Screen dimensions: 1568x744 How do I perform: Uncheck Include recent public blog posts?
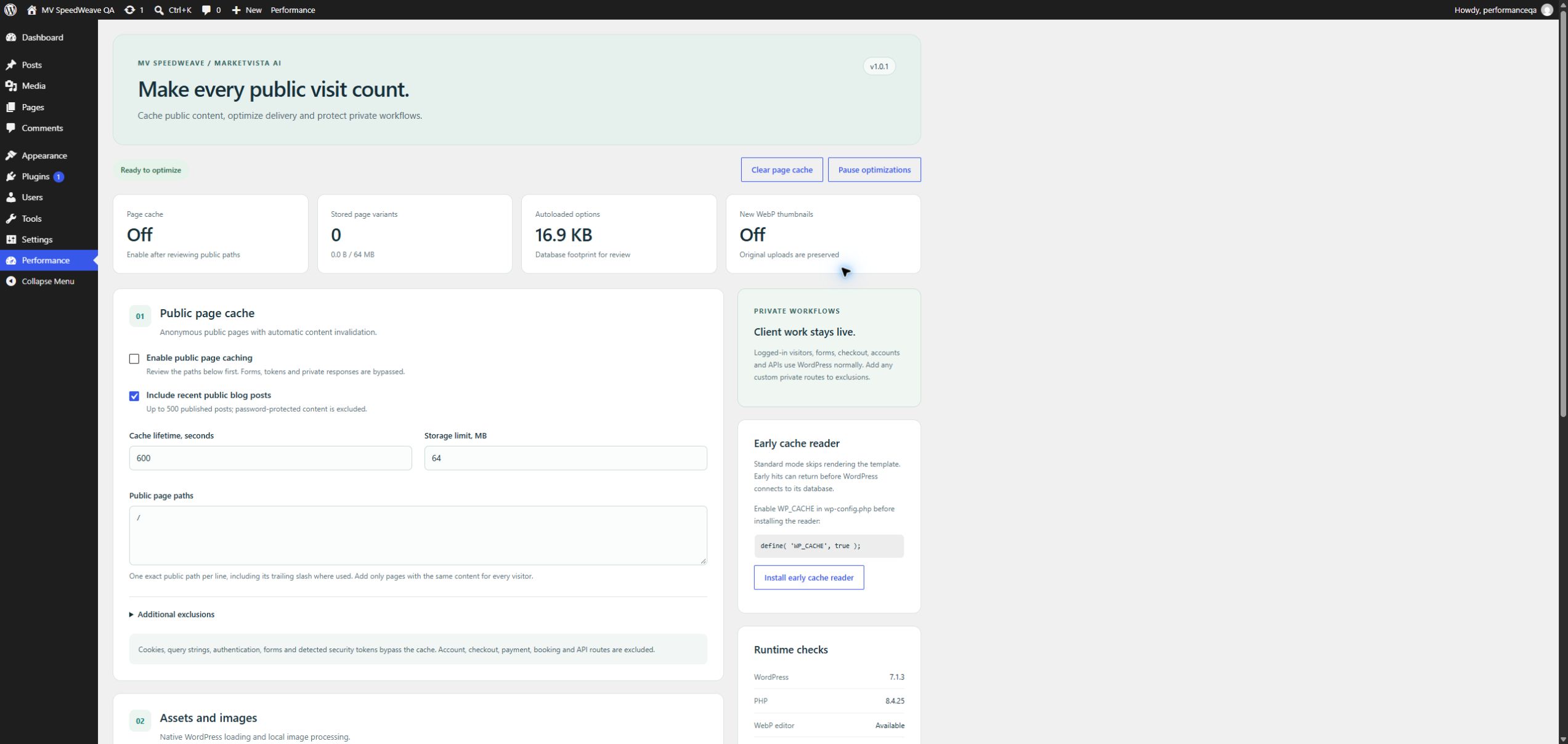(134, 396)
